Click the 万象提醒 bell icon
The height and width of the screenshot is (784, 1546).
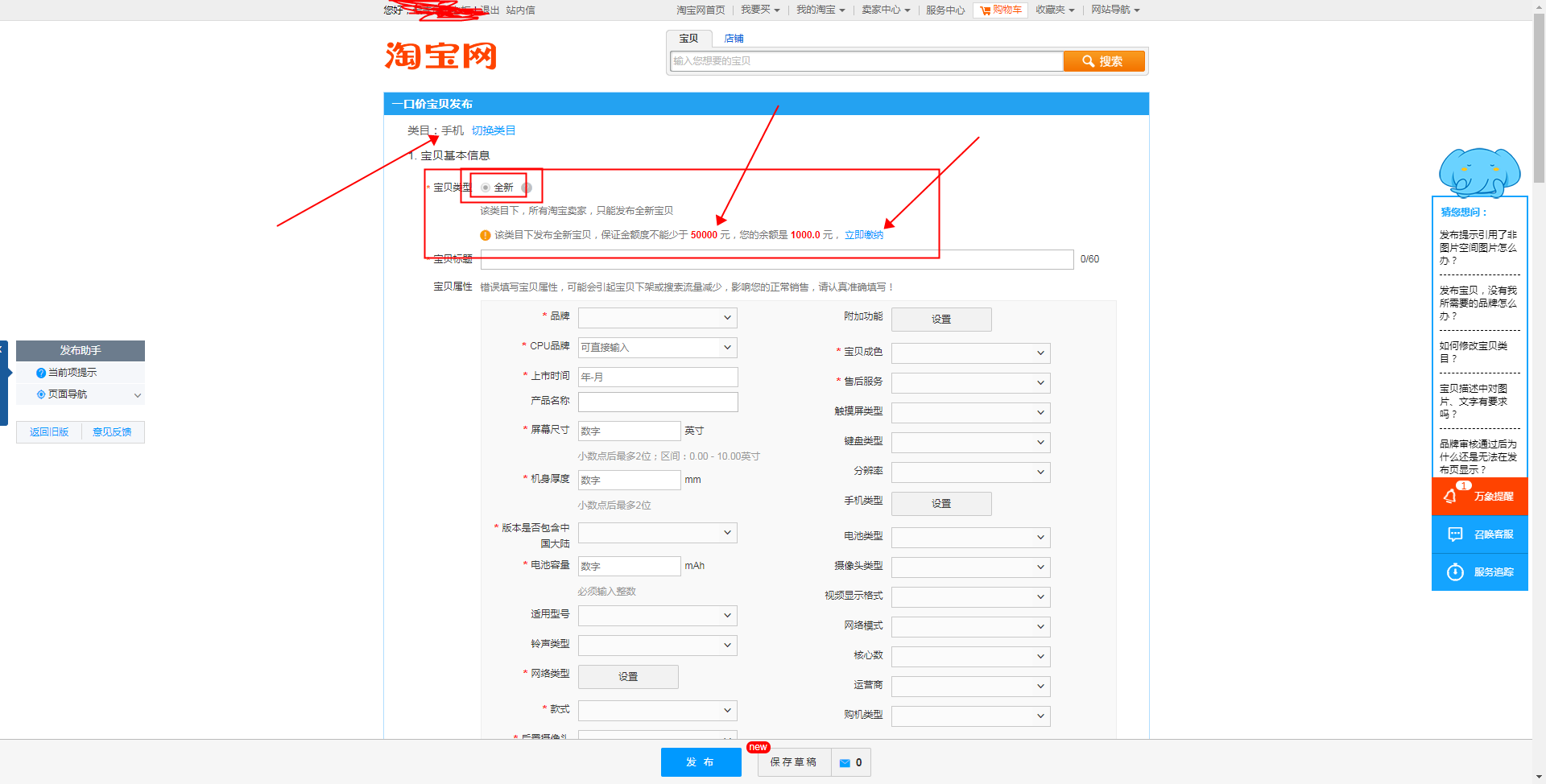coord(1450,496)
